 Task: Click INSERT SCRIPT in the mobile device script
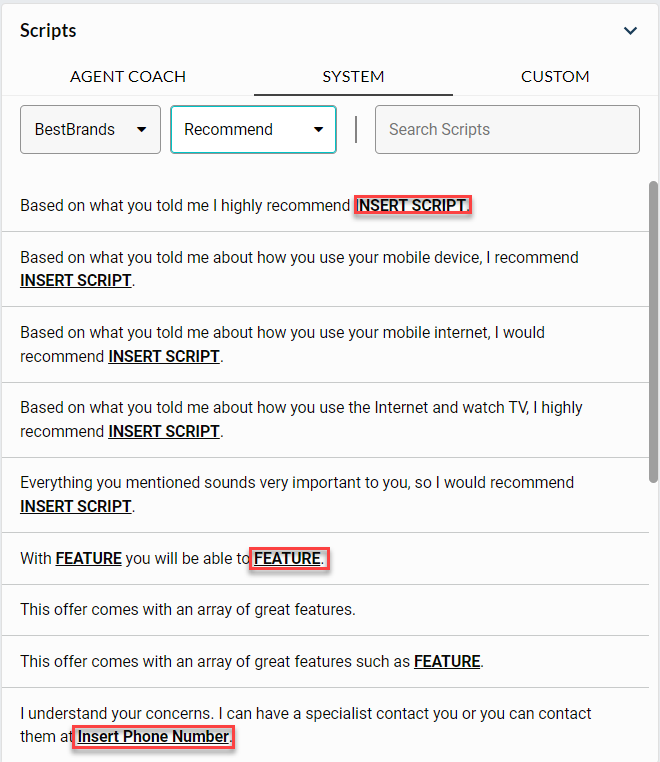[76, 281]
